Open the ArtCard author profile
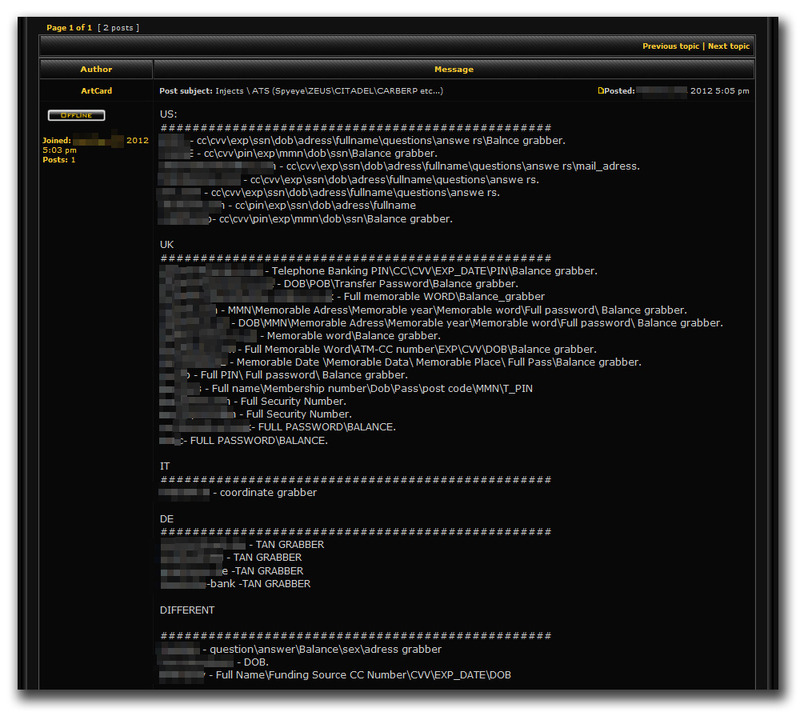 96,91
